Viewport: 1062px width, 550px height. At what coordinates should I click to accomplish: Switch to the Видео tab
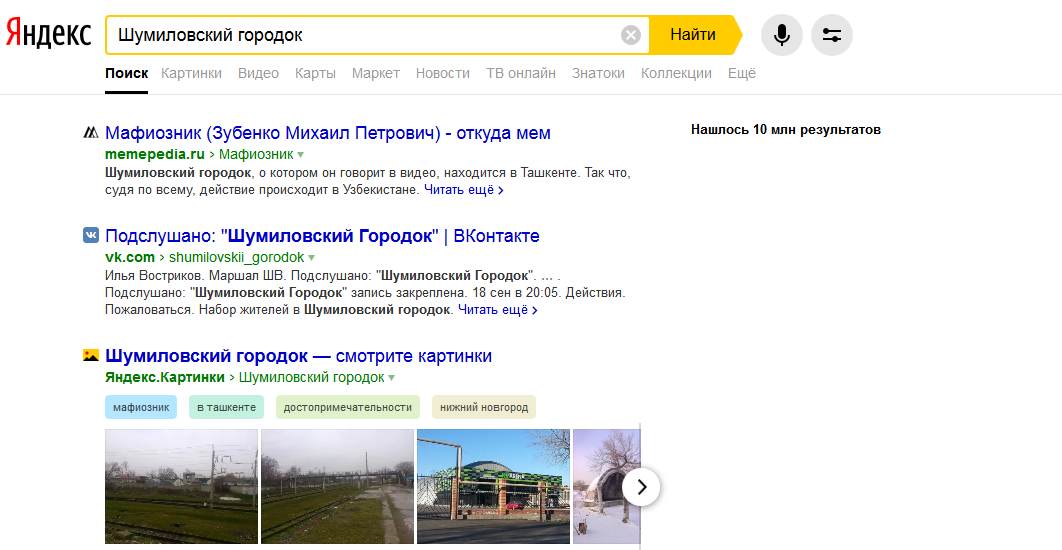[x=258, y=73]
